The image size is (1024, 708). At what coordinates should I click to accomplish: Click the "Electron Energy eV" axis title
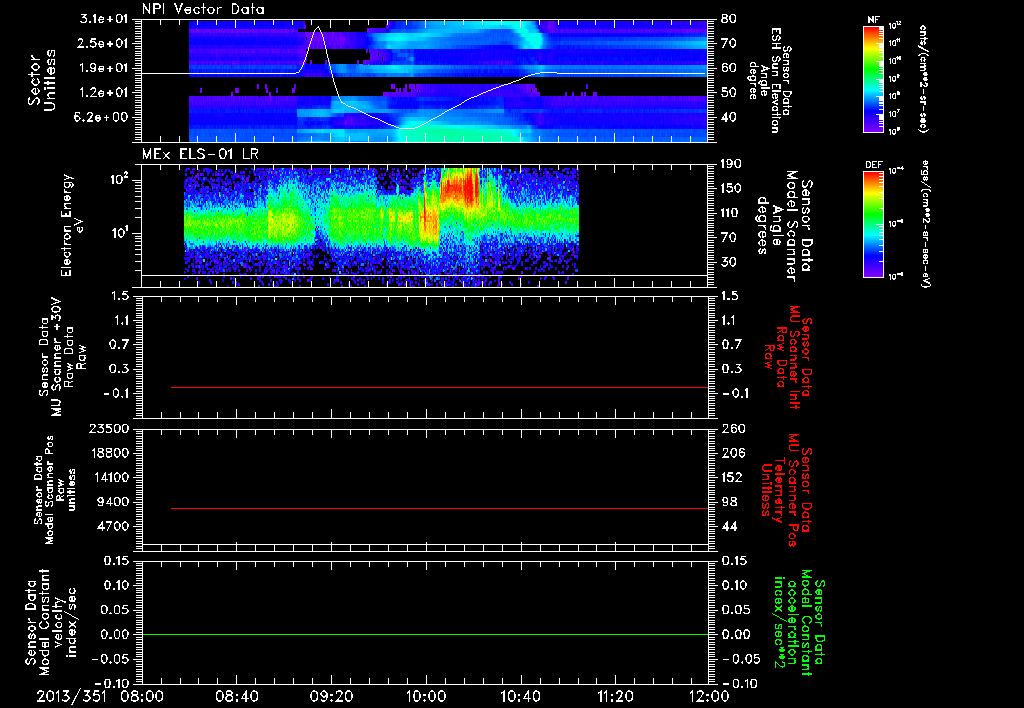point(72,225)
